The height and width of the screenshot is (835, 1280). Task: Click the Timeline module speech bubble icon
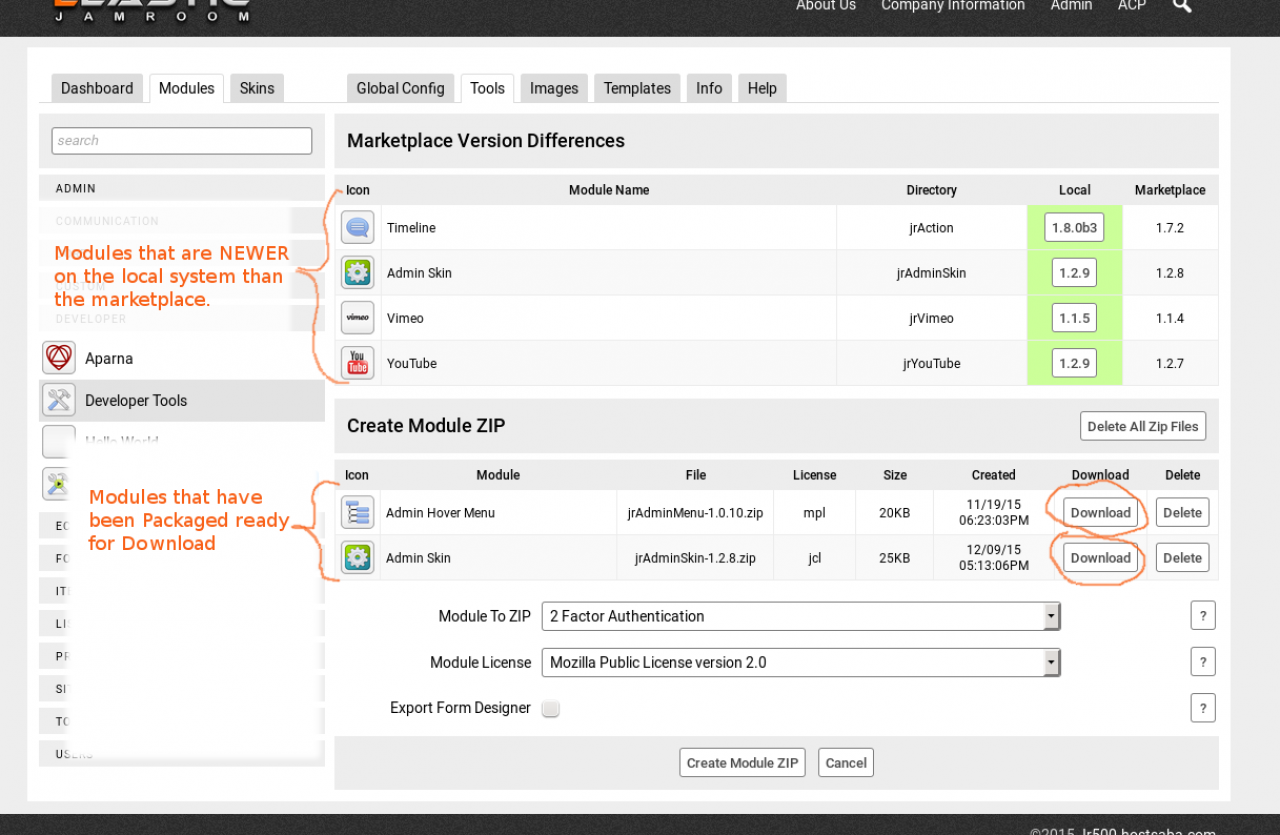357,228
